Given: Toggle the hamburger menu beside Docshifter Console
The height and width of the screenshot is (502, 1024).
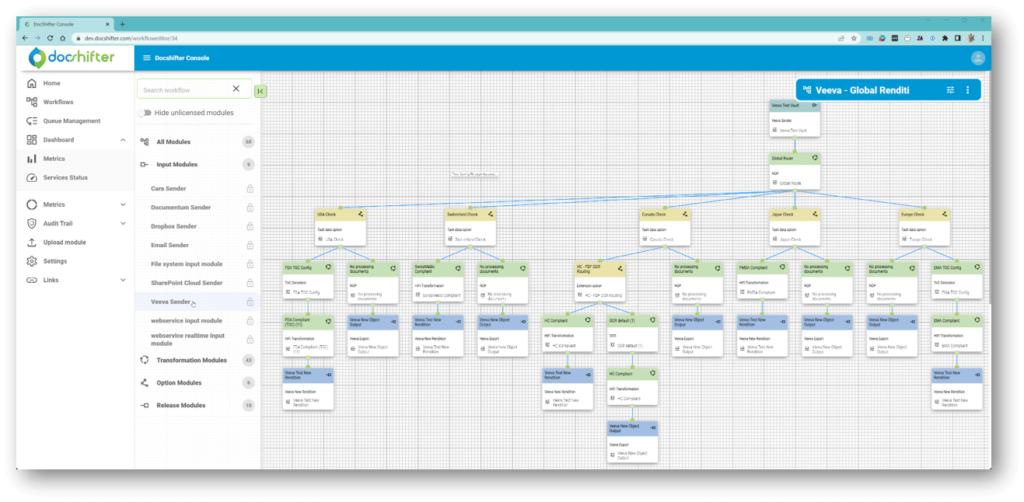Looking at the screenshot, I should coord(147,57).
